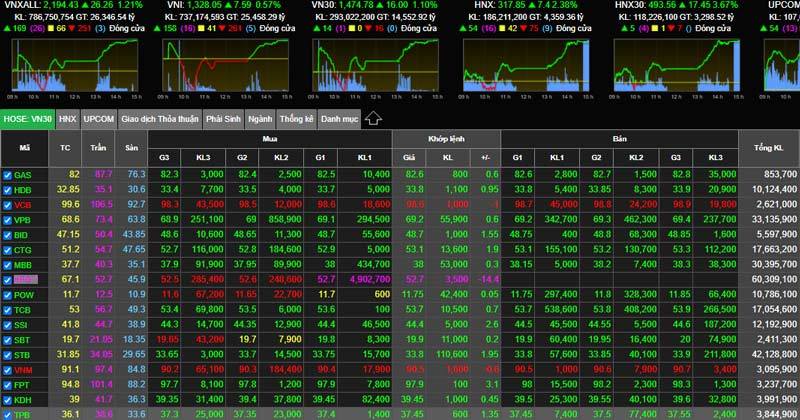The image size is (800, 420).
Task: Open the Thống kê tab
Action: 297,118
